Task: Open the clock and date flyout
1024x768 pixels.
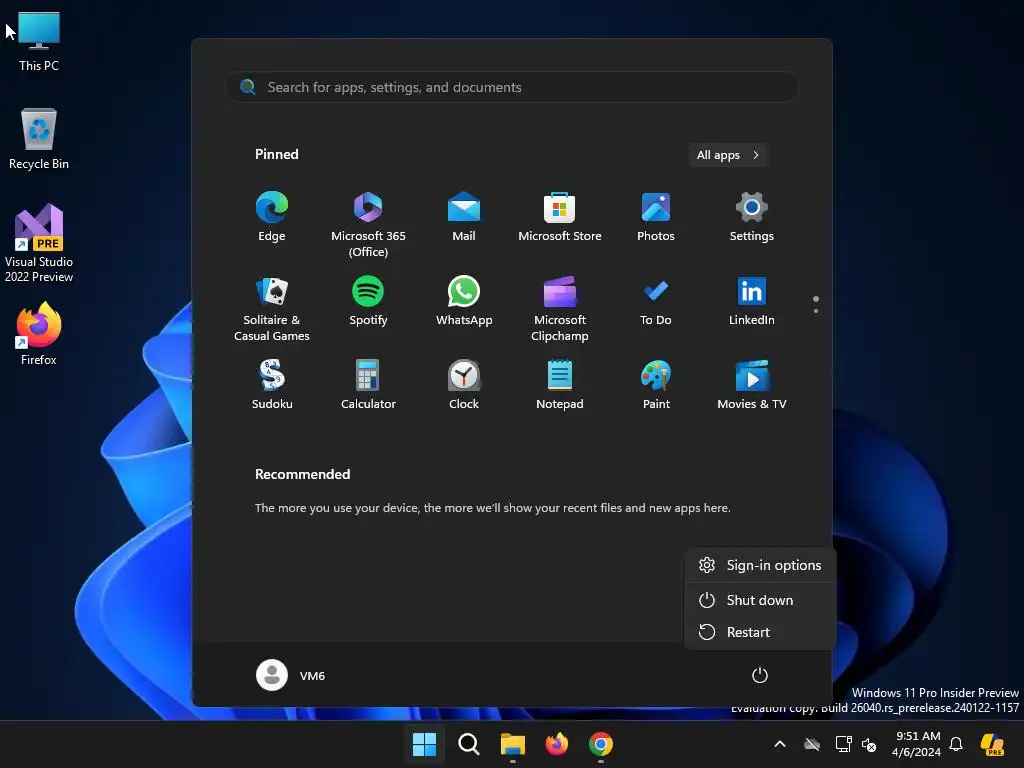Action: 916,744
